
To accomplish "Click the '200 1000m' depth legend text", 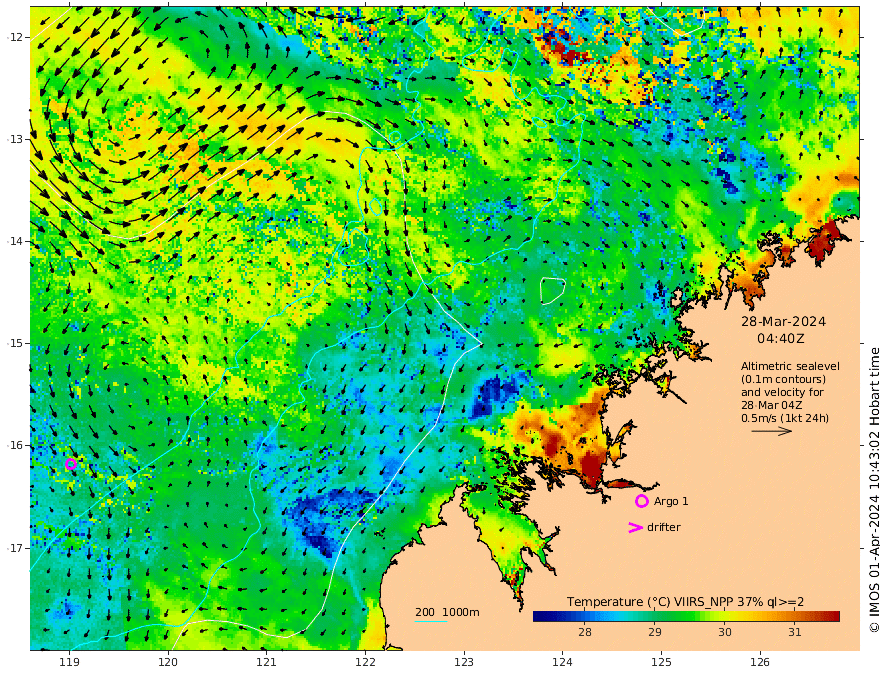I will coord(447,612).
